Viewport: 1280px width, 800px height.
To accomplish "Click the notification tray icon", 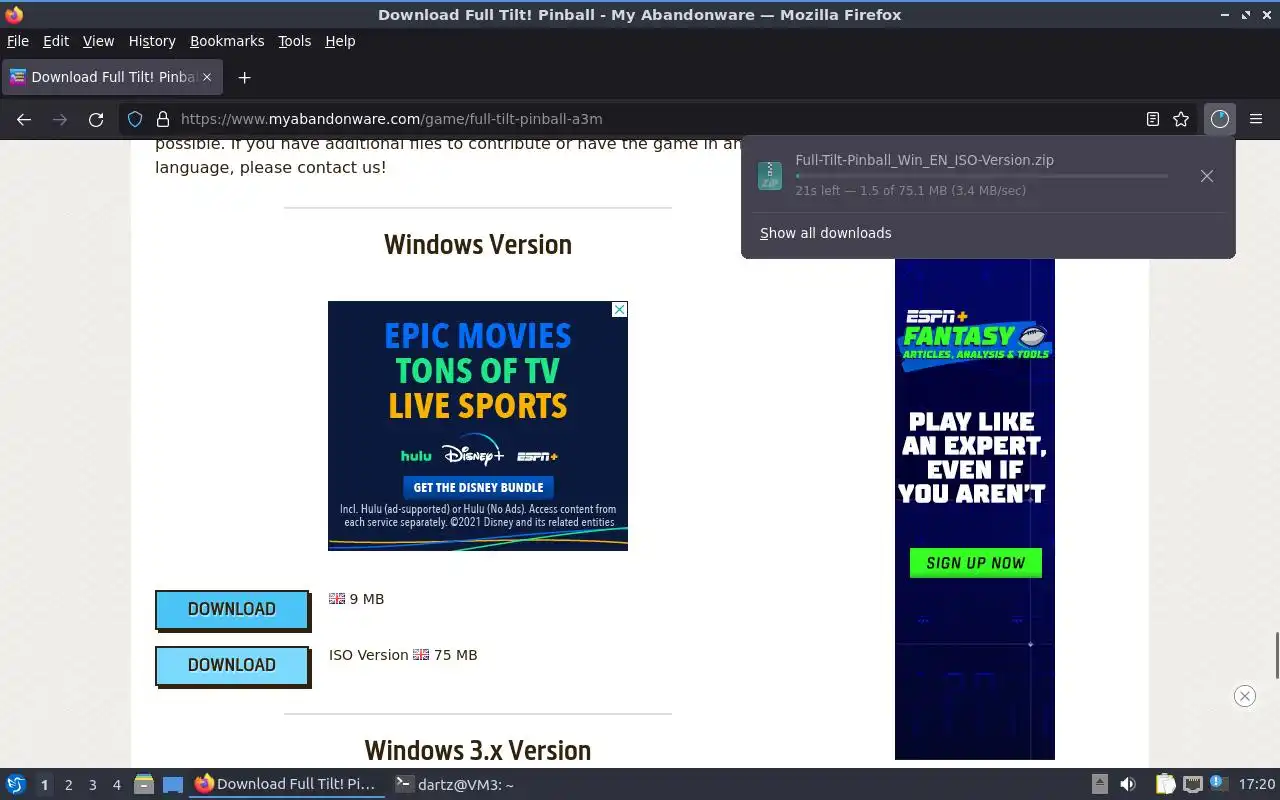I will pos(1218,783).
